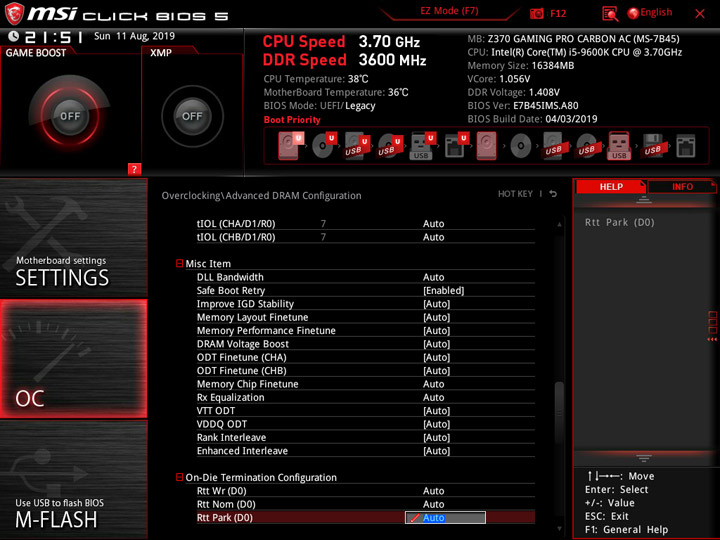Switch to EZ Mode (F7)

click(449, 11)
